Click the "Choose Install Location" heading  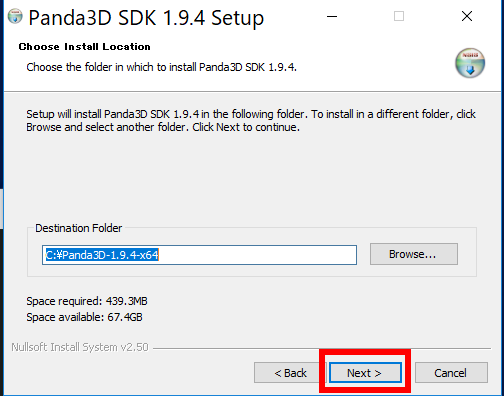pyautogui.click(x=84, y=47)
